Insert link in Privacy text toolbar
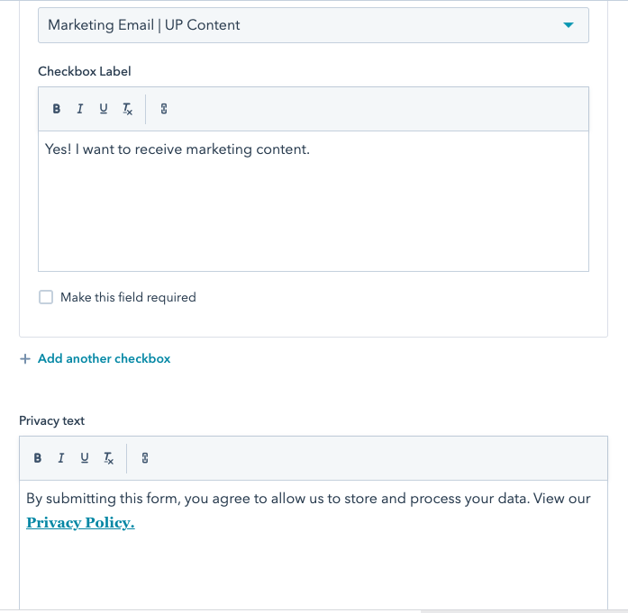 point(145,458)
